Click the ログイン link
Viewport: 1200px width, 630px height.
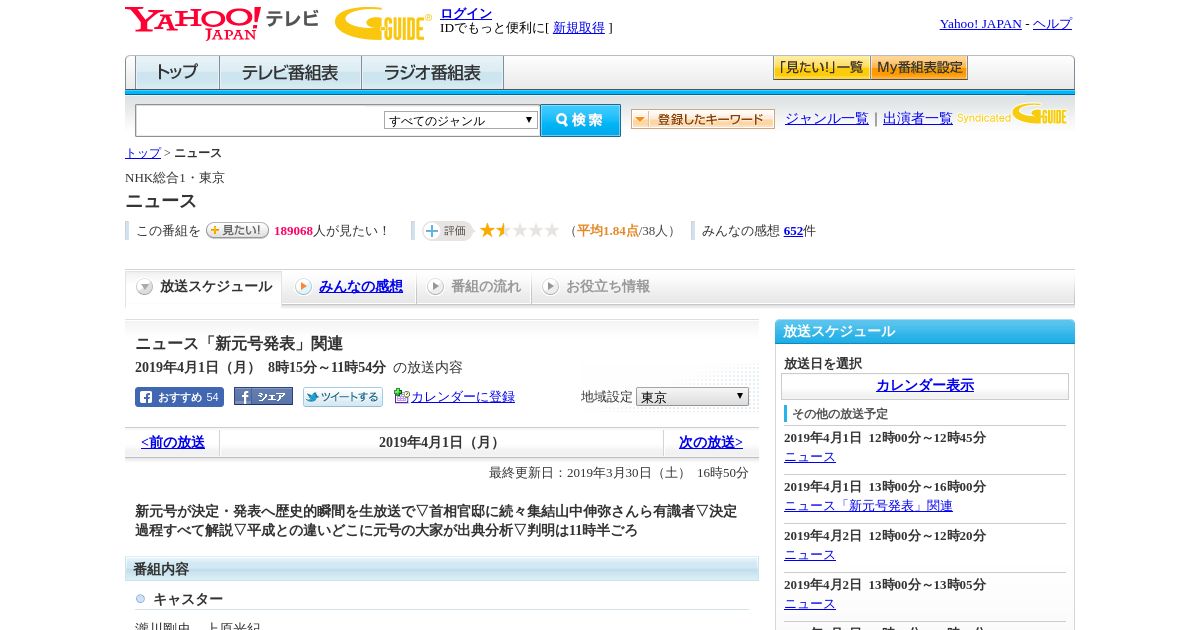(x=466, y=13)
